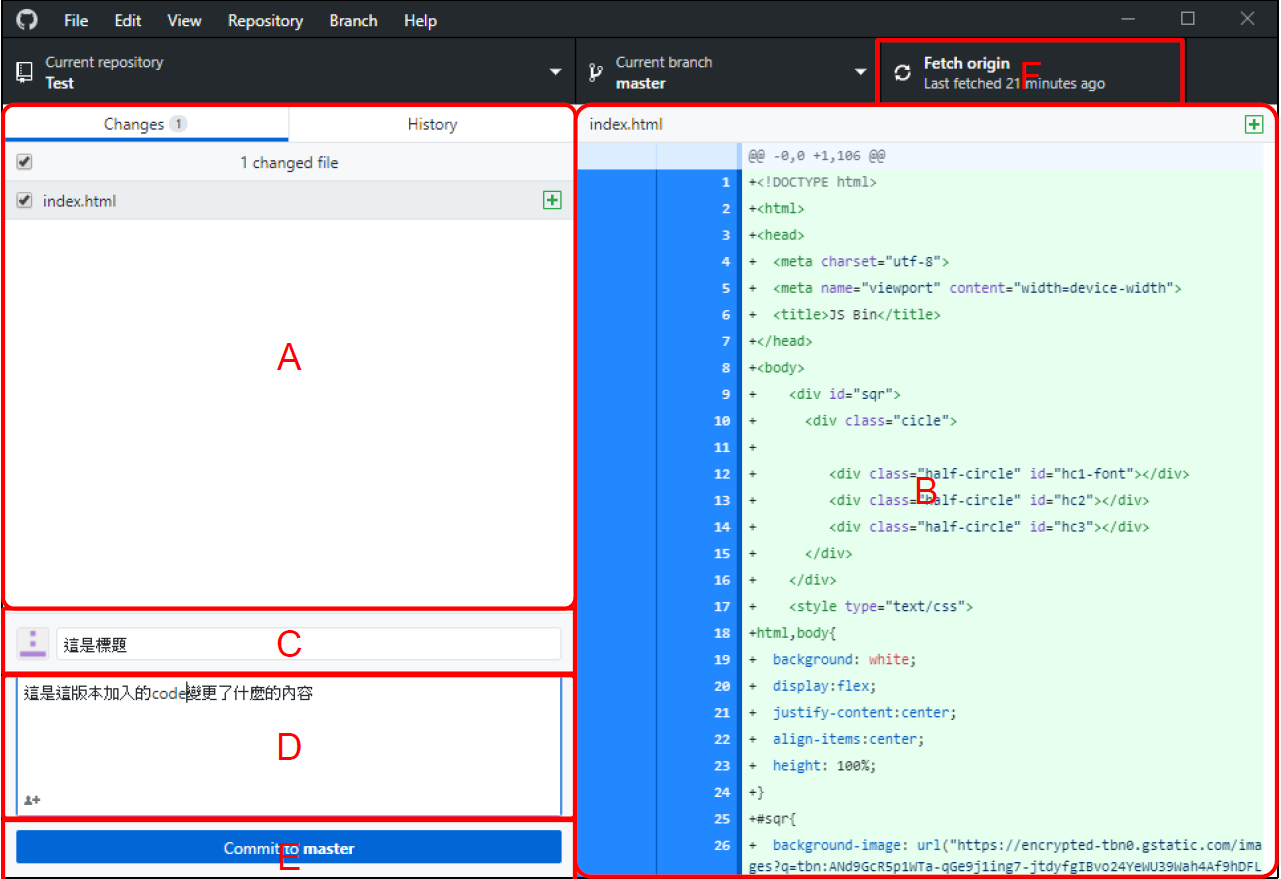This screenshot has width=1281, height=879.
Task: Select diff line number 12
Action: coord(722,473)
